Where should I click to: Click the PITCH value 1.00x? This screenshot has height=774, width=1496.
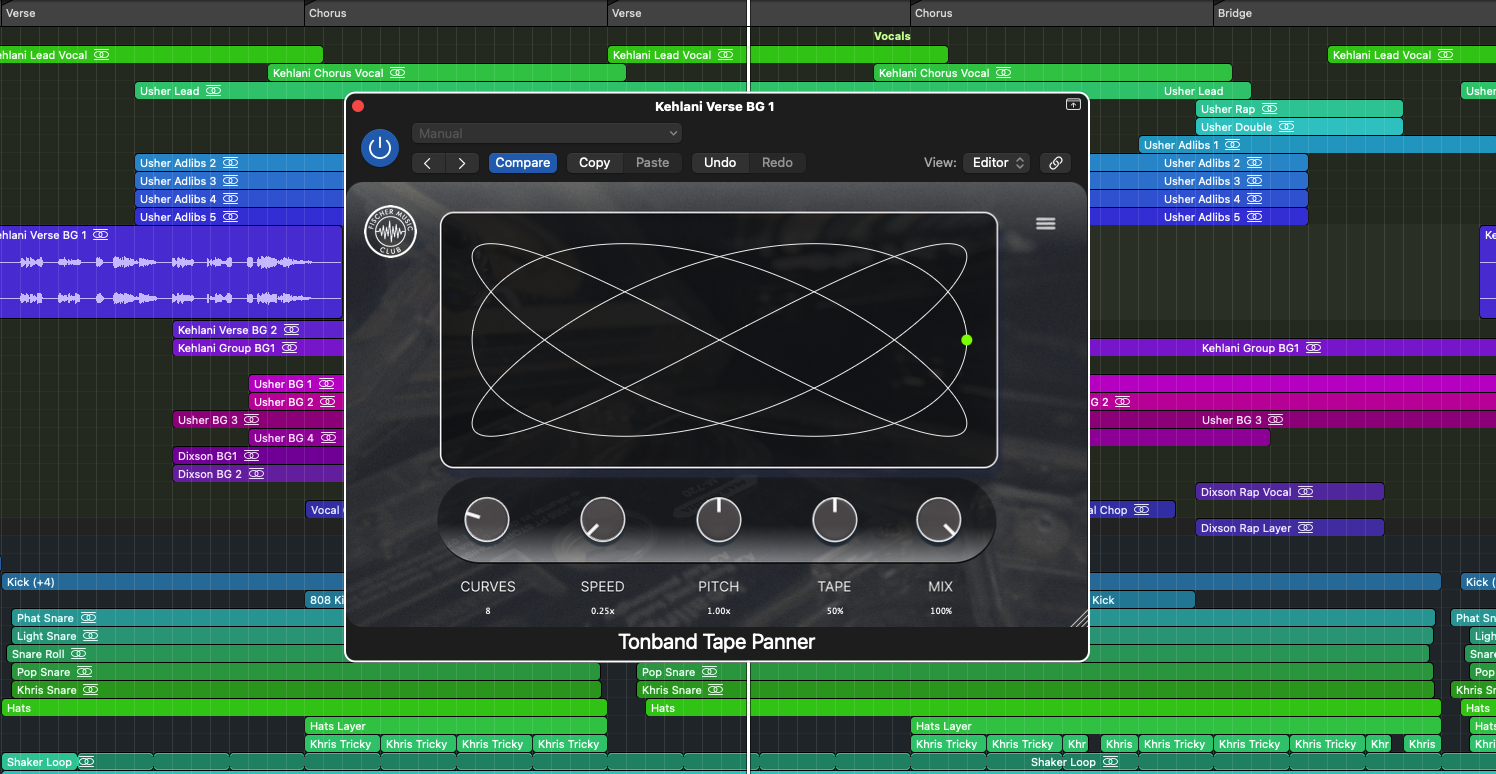(x=719, y=611)
